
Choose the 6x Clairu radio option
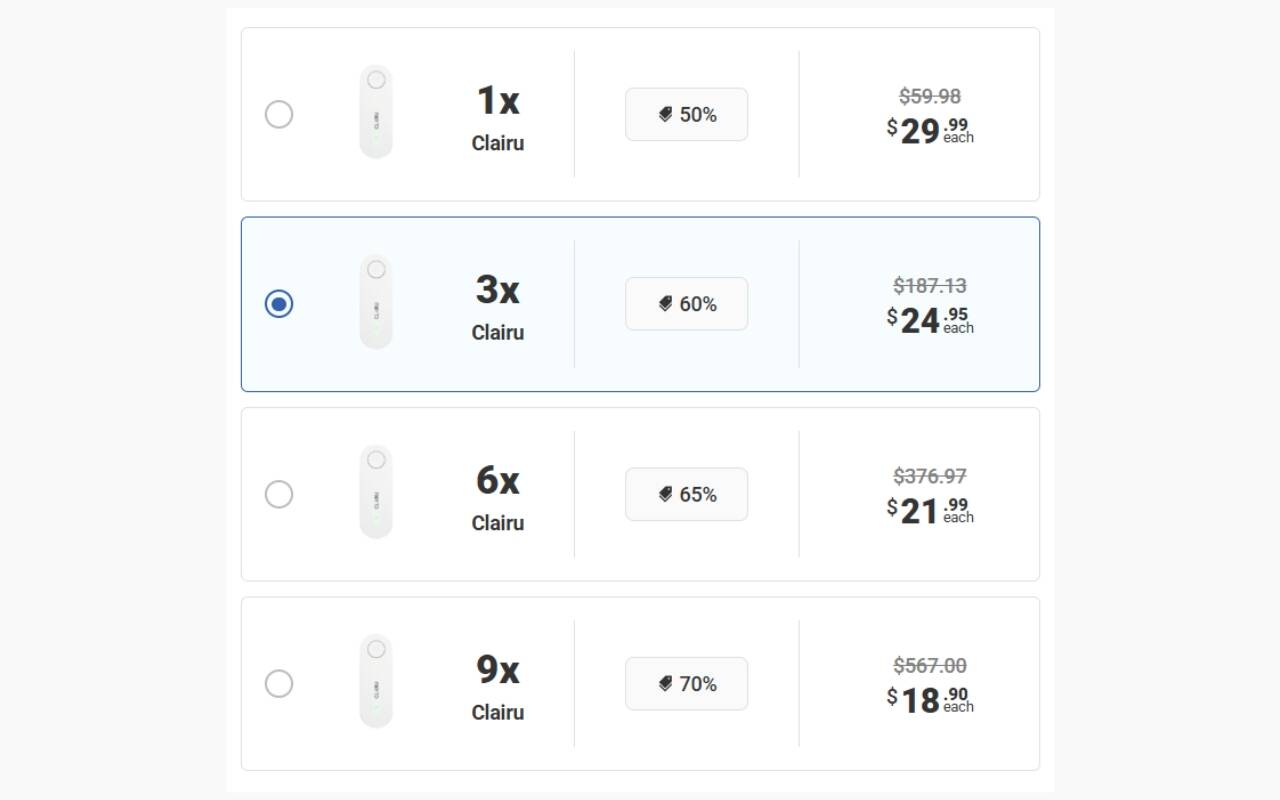click(279, 494)
